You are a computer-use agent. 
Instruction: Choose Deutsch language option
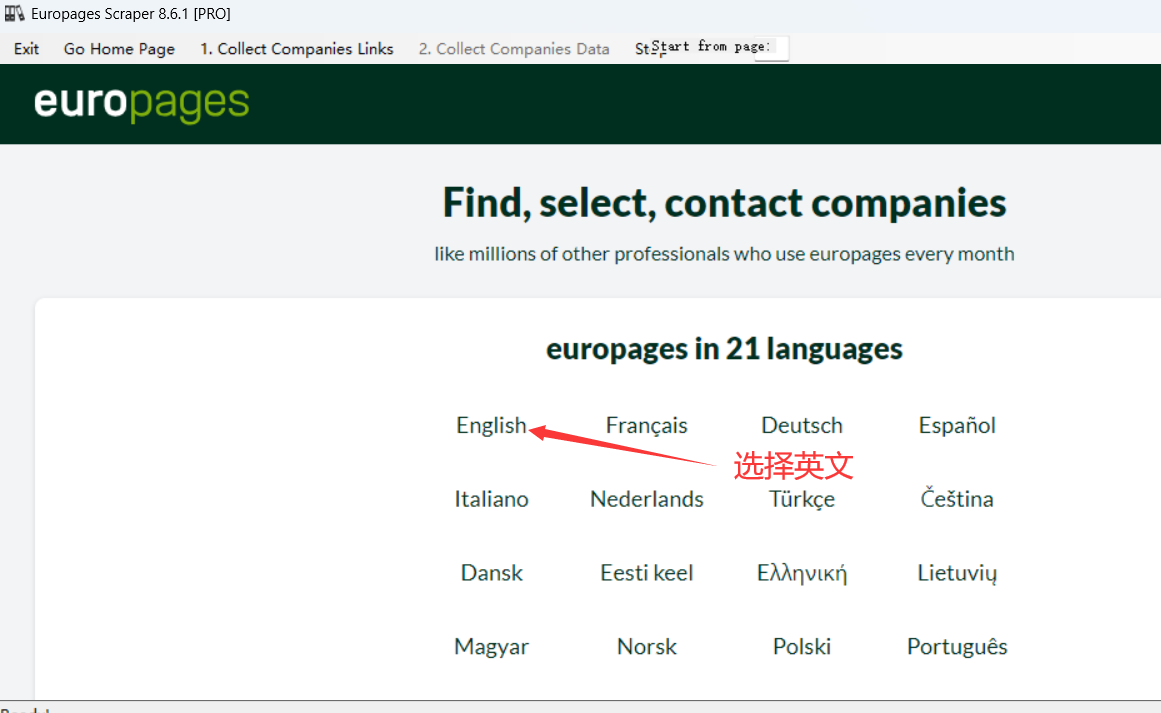point(801,425)
